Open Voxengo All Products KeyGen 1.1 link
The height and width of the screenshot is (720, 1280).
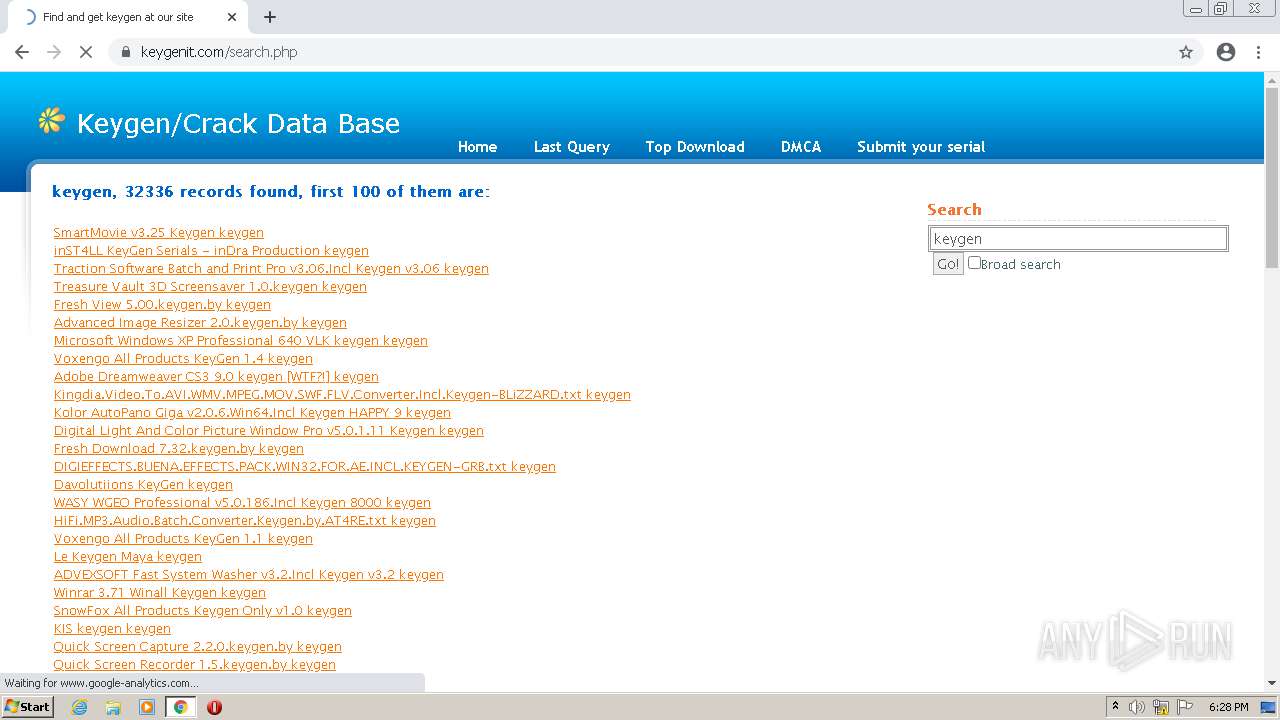click(x=183, y=538)
